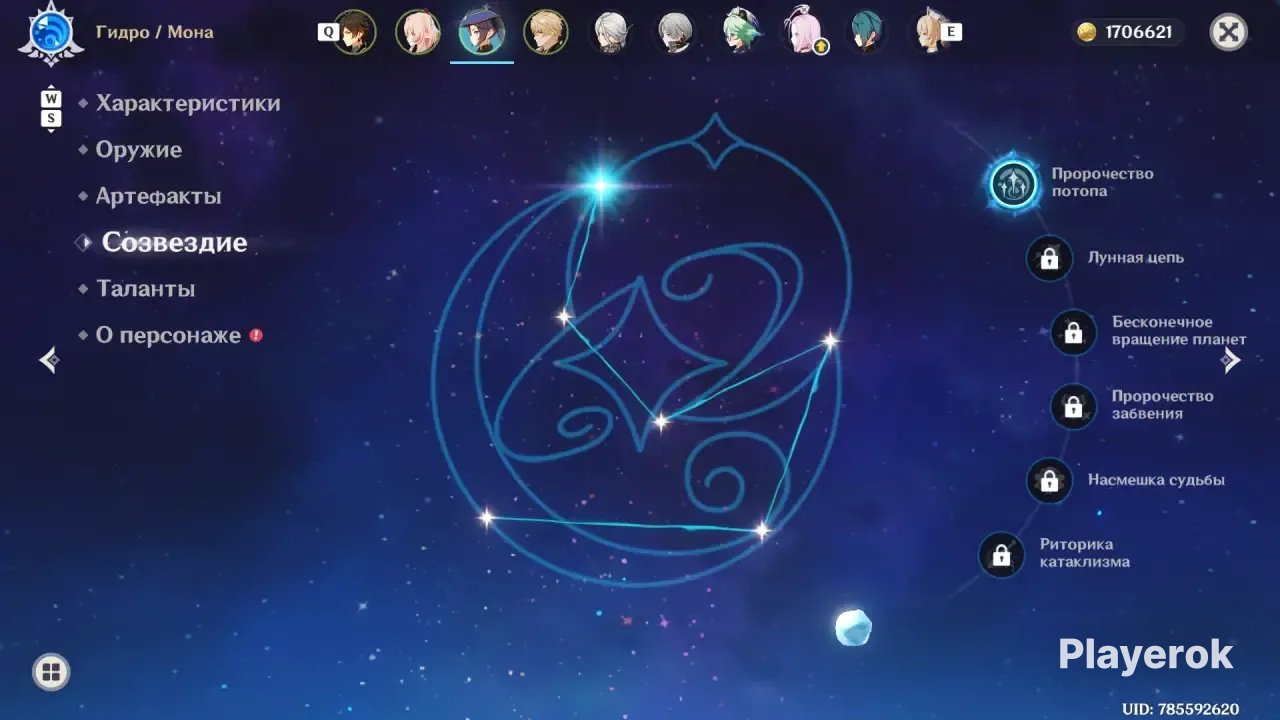Click the Насмешка судьбы label

[1156, 480]
